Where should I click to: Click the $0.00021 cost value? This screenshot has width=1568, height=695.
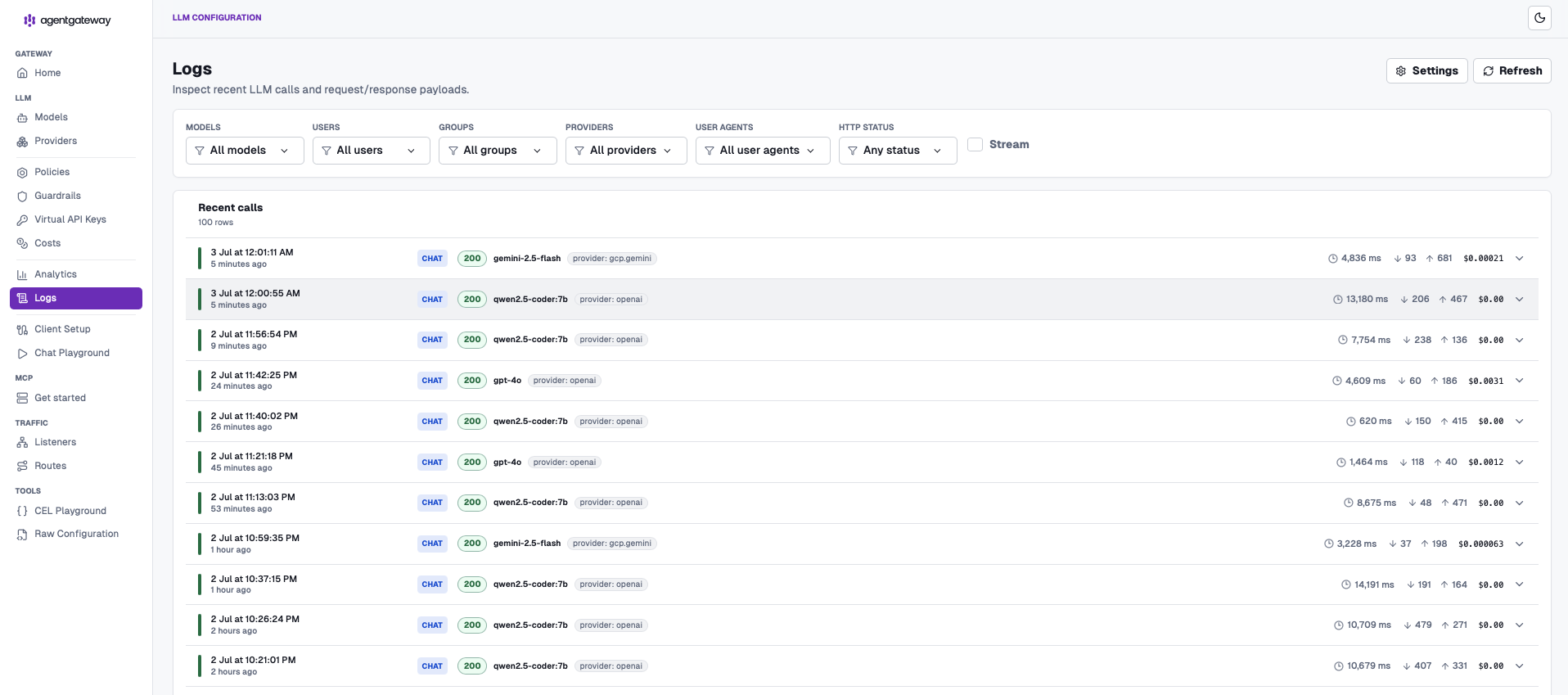(1483, 259)
